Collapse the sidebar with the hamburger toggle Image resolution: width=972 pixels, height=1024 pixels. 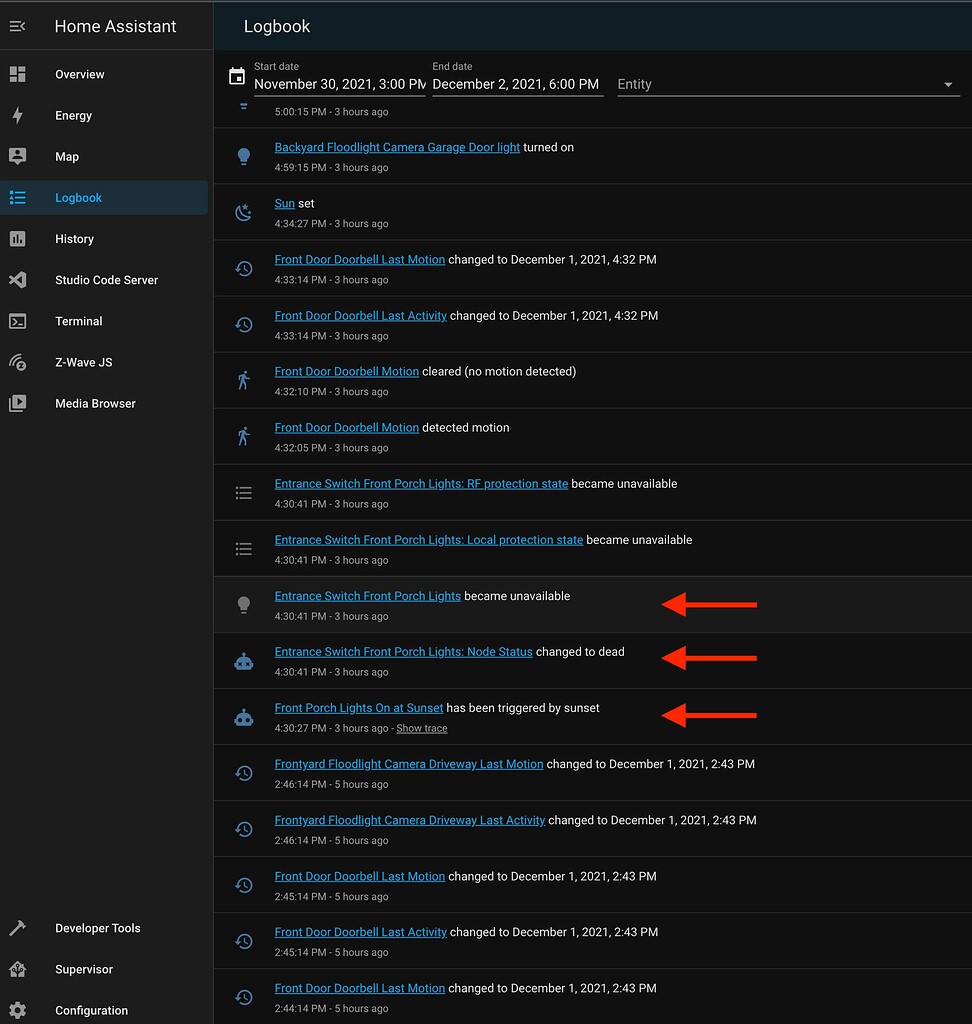(17, 26)
